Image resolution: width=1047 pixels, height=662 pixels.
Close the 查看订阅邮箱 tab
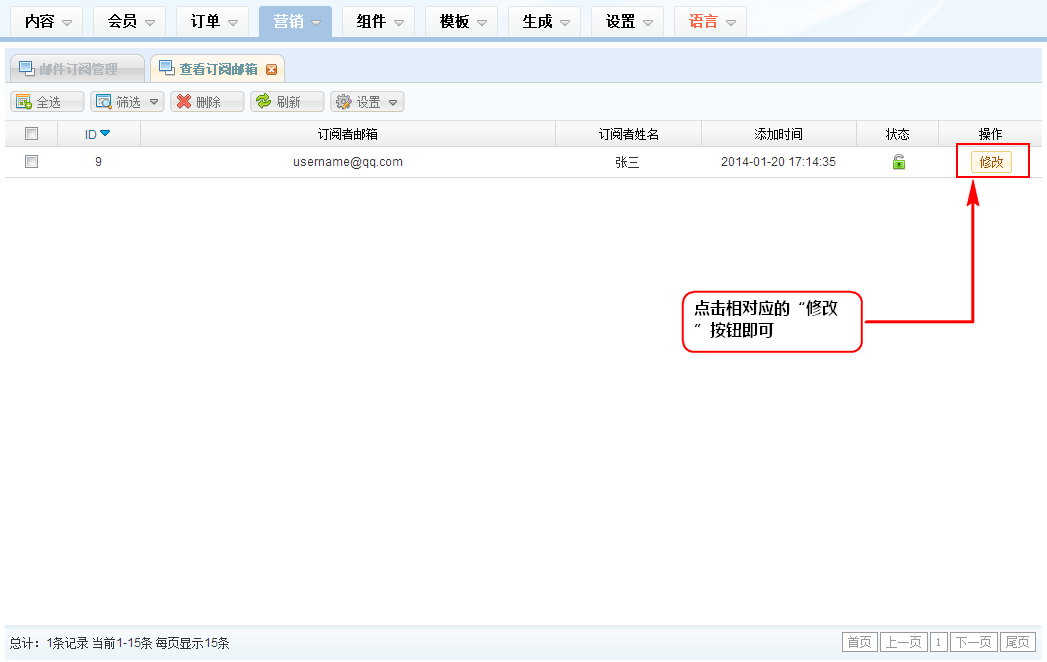271,69
